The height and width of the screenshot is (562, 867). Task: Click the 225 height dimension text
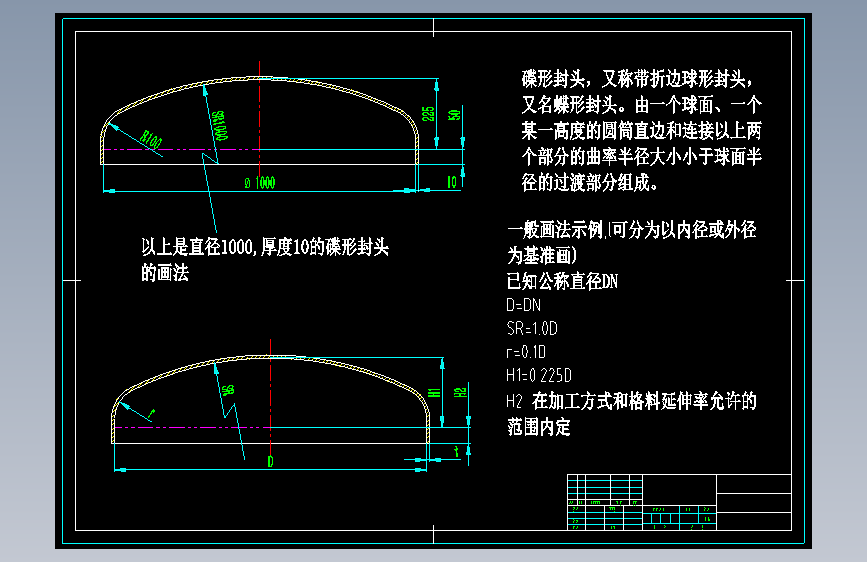pyautogui.click(x=428, y=114)
